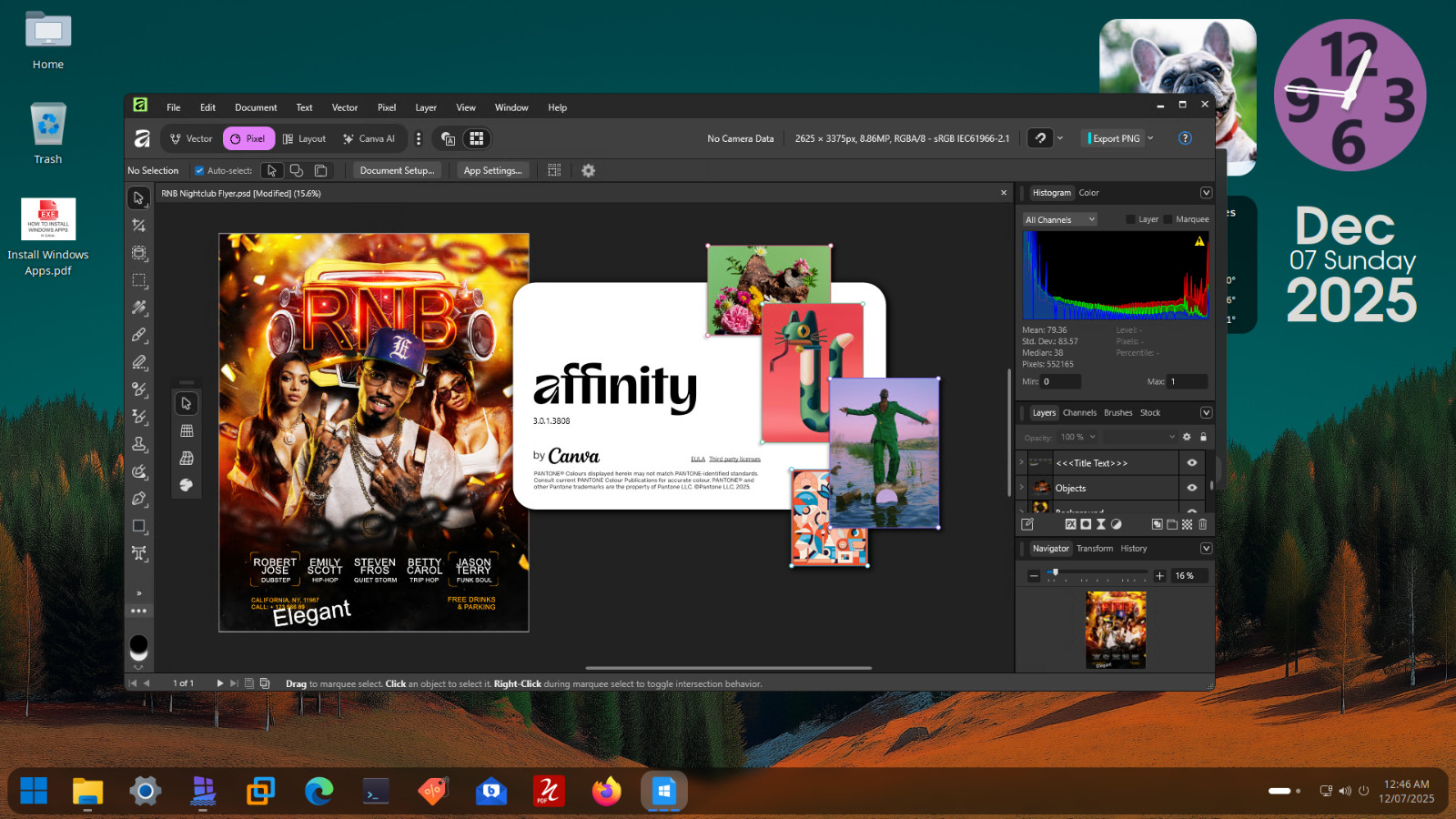Open the three-dots tool customize button
1456x819 pixels.
click(138, 611)
